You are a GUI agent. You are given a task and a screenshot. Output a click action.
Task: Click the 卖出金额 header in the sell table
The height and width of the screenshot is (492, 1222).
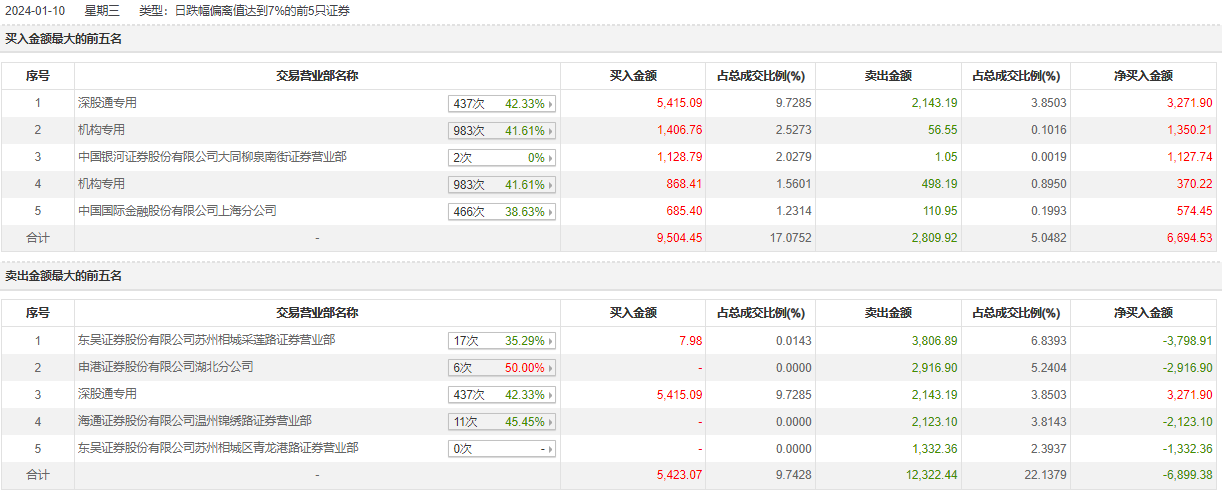pos(887,313)
